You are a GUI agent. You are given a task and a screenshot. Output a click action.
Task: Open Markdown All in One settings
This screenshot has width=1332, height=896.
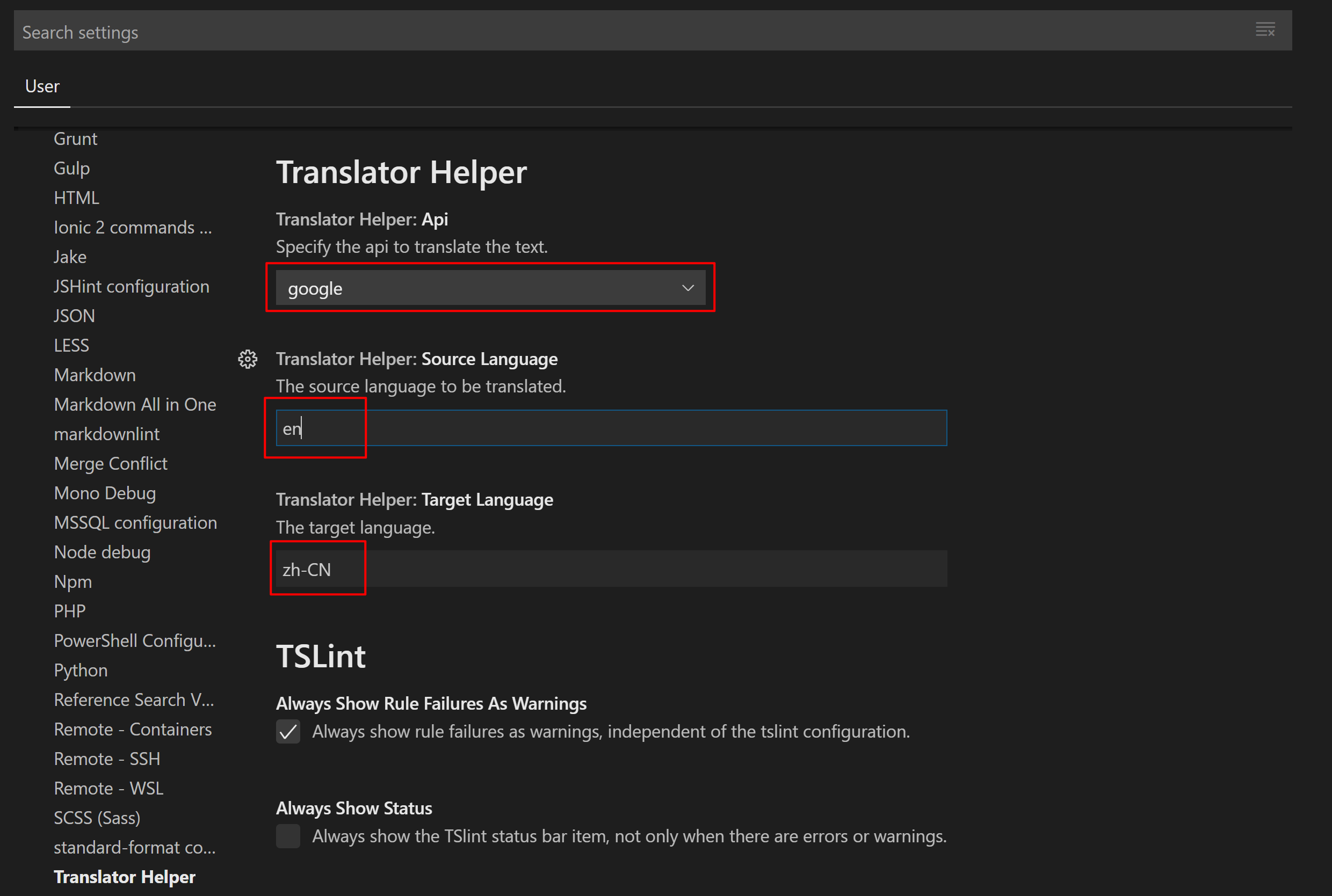(x=135, y=405)
